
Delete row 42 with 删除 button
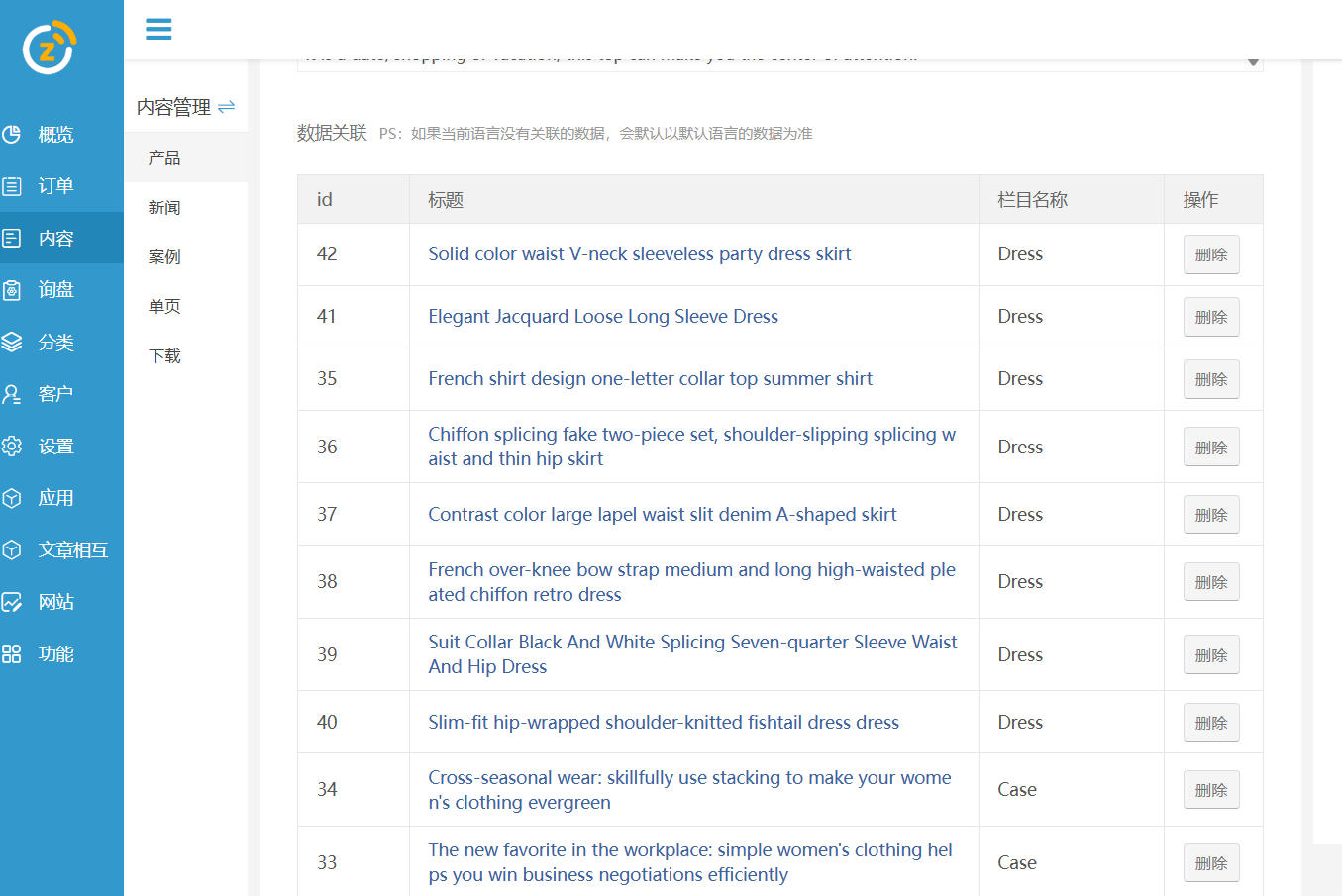pos(1211,254)
